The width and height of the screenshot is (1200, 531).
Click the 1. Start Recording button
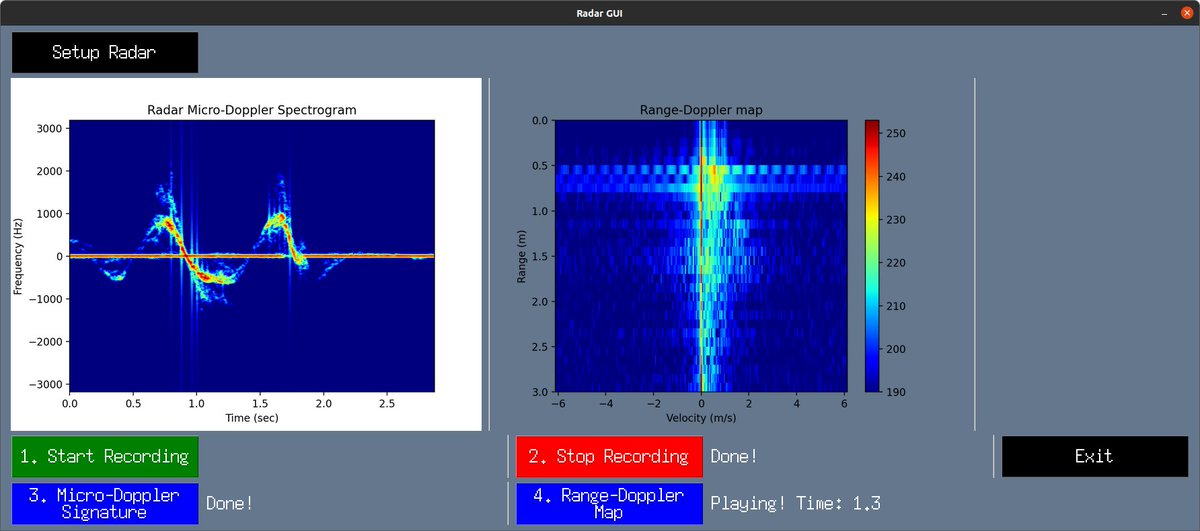(105, 456)
